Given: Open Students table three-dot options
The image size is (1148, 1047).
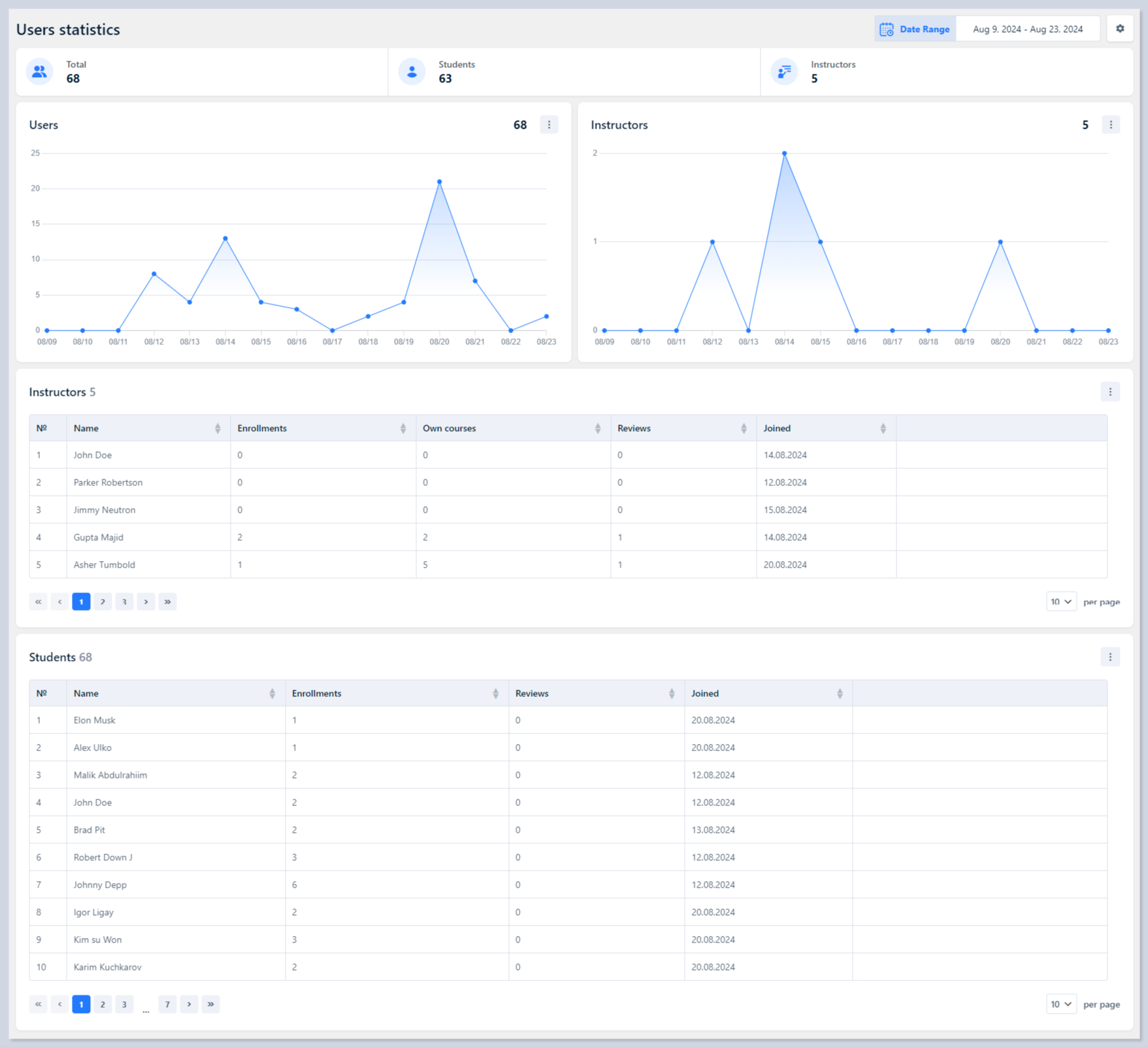Looking at the screenshot, I should [1109, 657].
